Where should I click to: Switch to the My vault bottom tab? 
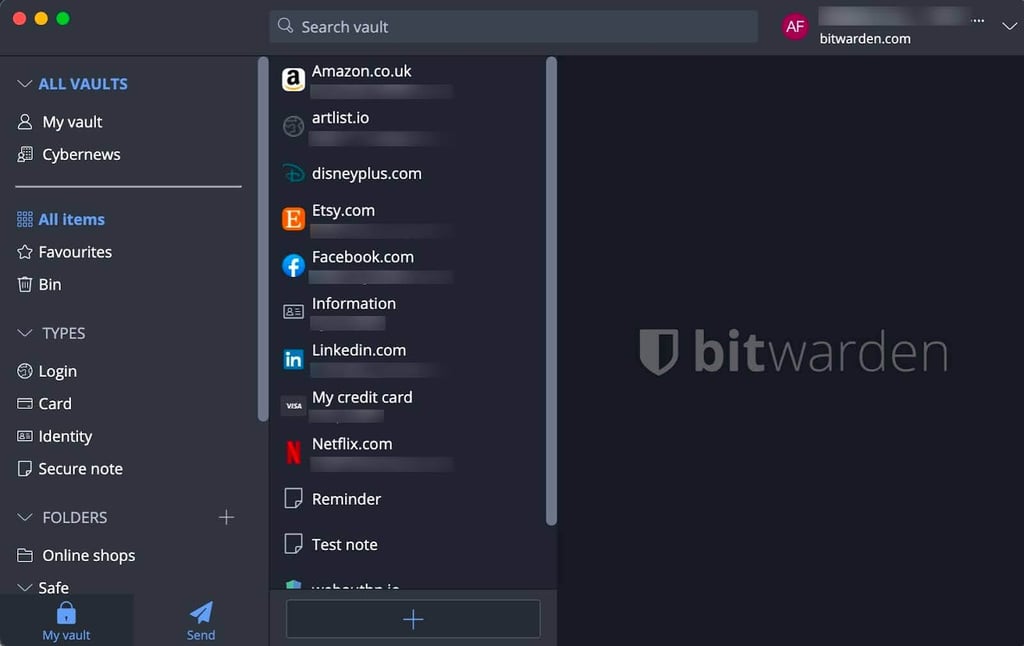(66, 621)
